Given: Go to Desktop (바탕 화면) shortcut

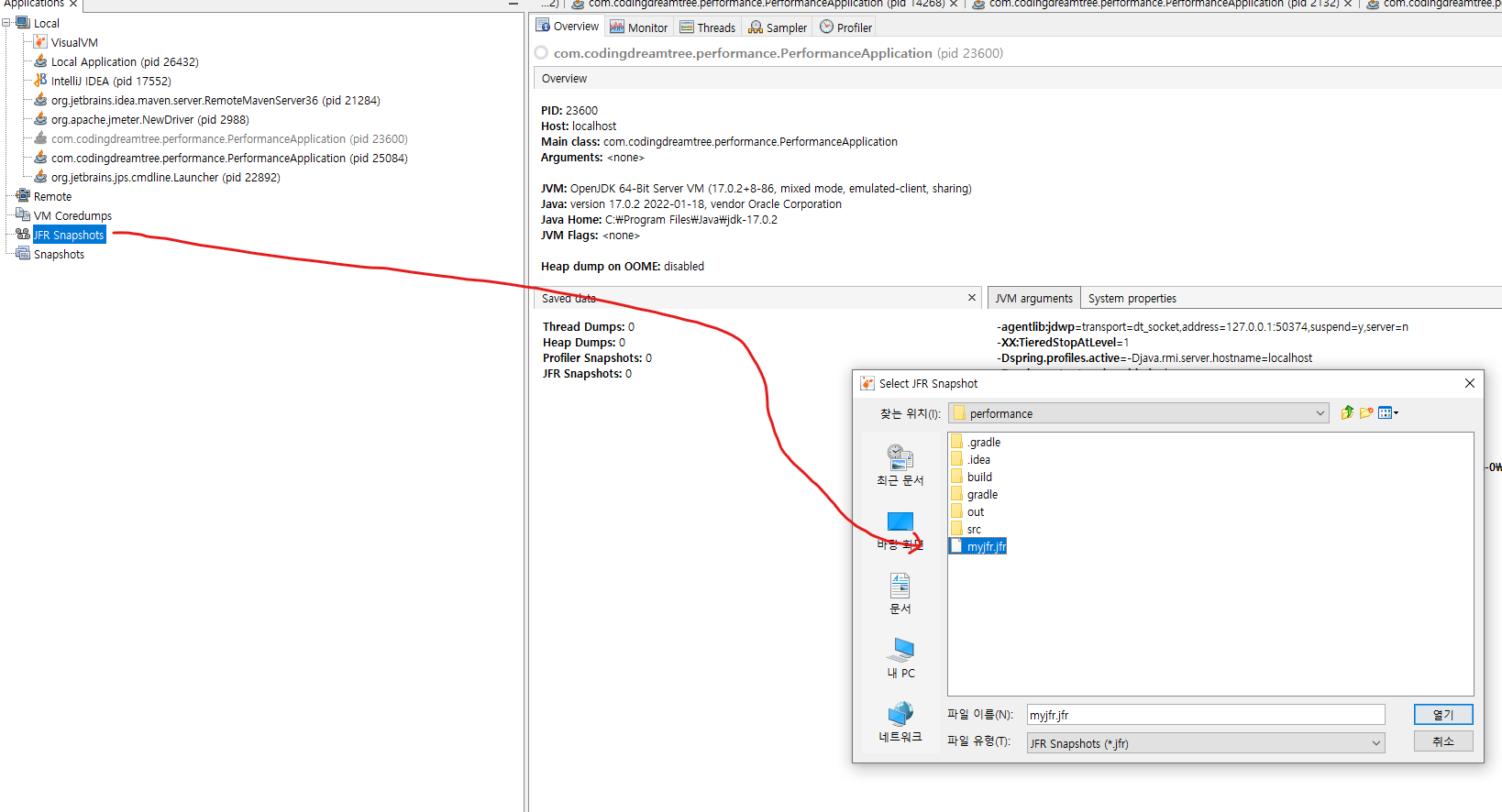Looking at the screenshot, I should 900,531.
